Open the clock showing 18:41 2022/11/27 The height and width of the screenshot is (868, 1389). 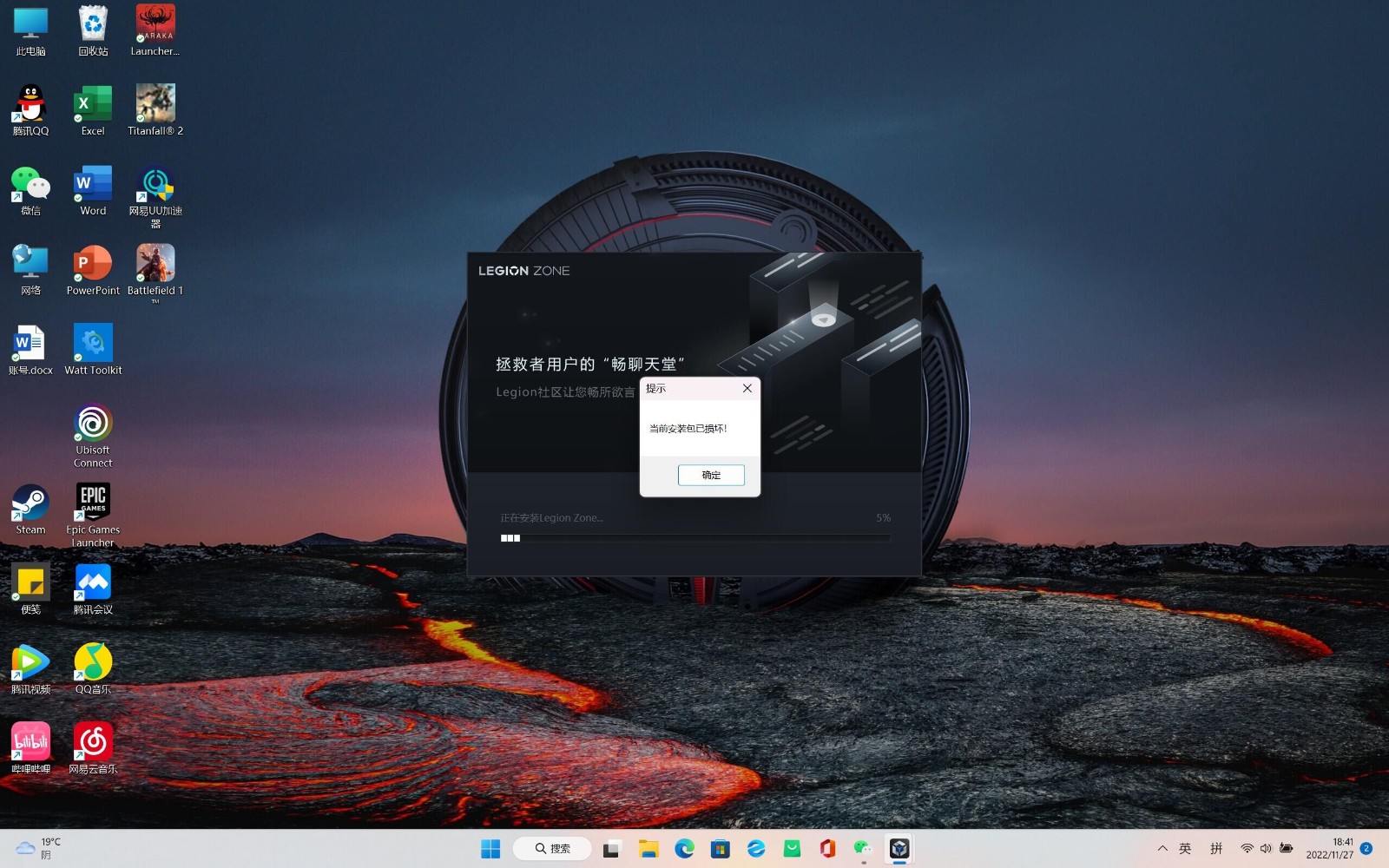pos(1330,848)
